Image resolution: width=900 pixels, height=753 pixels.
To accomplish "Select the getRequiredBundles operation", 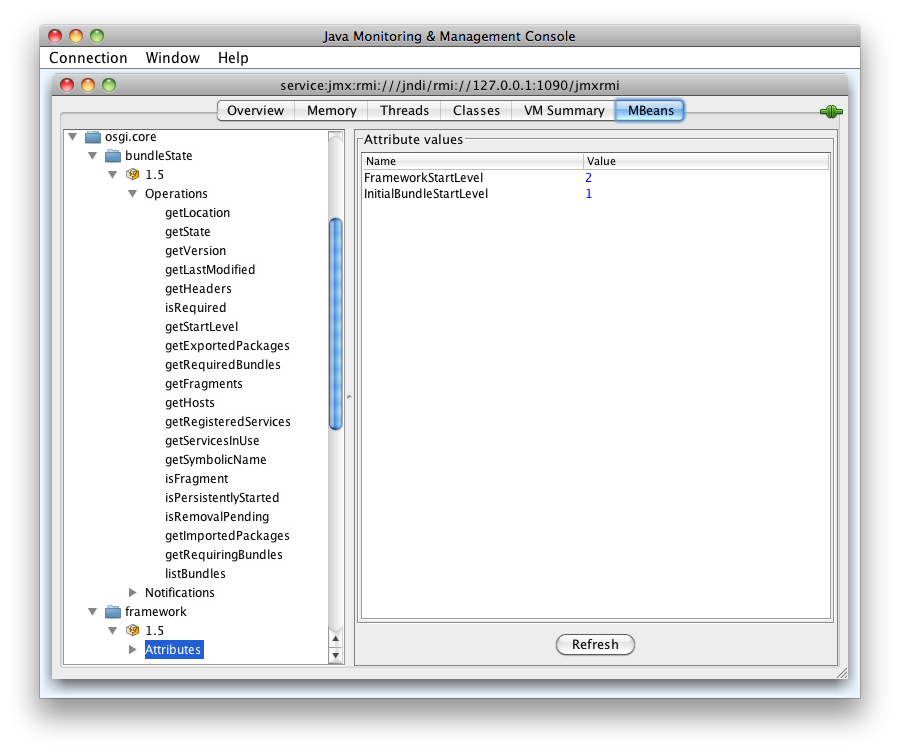I will click(223, 364).
